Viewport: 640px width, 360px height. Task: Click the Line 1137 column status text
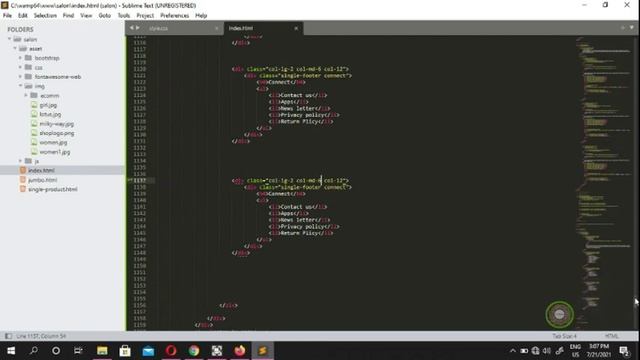[x=41, y=336]
